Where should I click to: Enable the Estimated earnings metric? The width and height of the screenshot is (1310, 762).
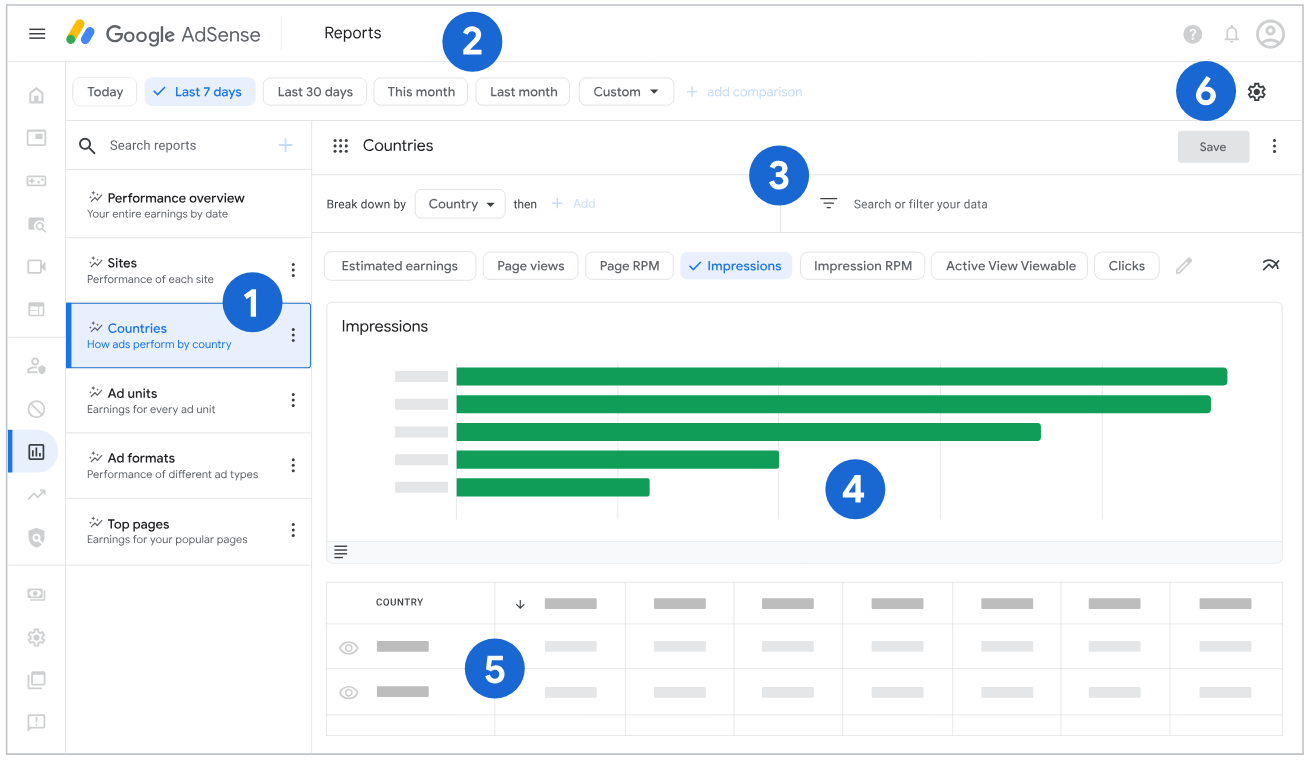(x=399, y=265)
